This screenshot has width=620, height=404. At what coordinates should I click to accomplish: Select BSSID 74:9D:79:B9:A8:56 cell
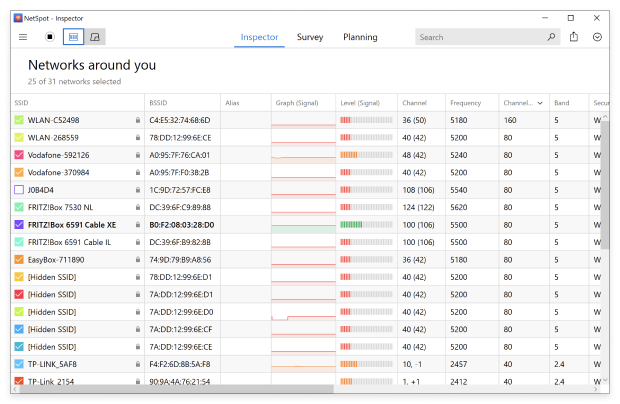pos(182,260)
